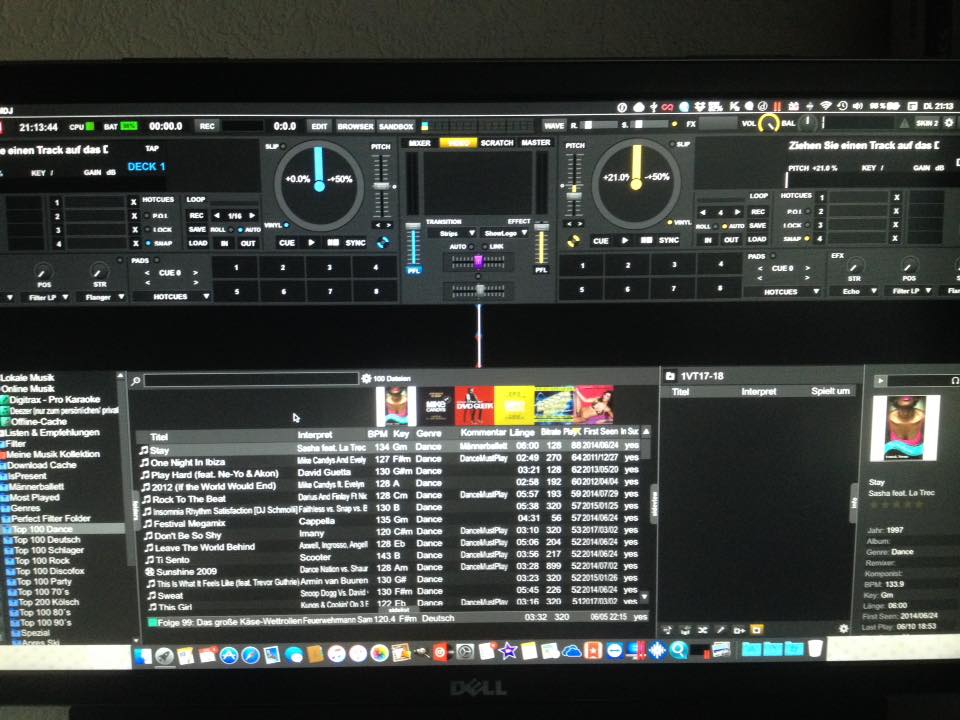This screenshot has height=720, width=960.
Task: Click the browser search input field
Action: (251, 380)
